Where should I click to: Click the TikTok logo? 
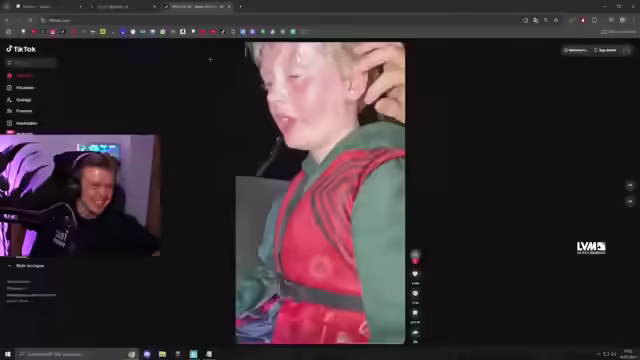[x=21, y=49]
